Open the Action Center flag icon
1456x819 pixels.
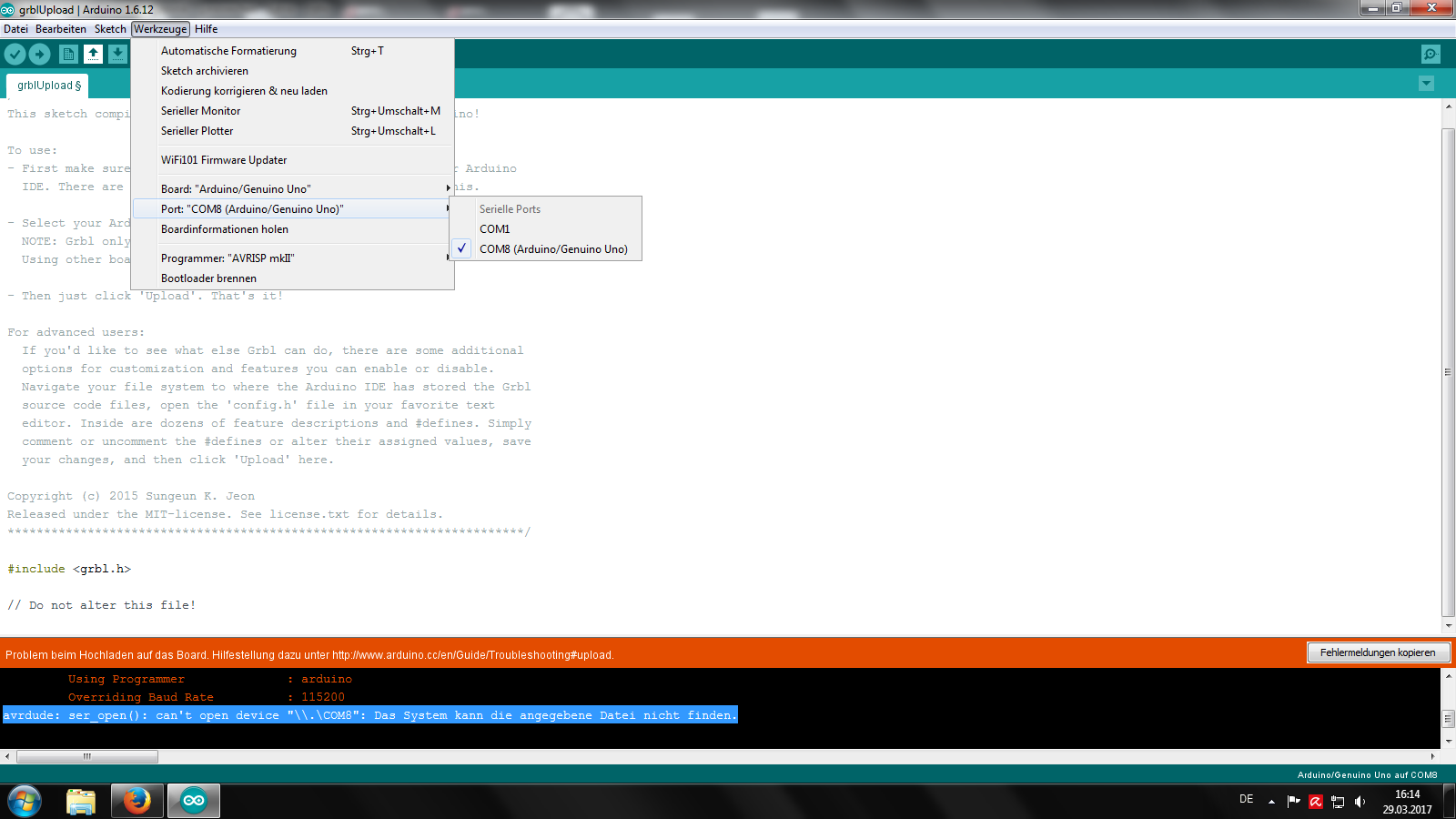pos(1293,802)
